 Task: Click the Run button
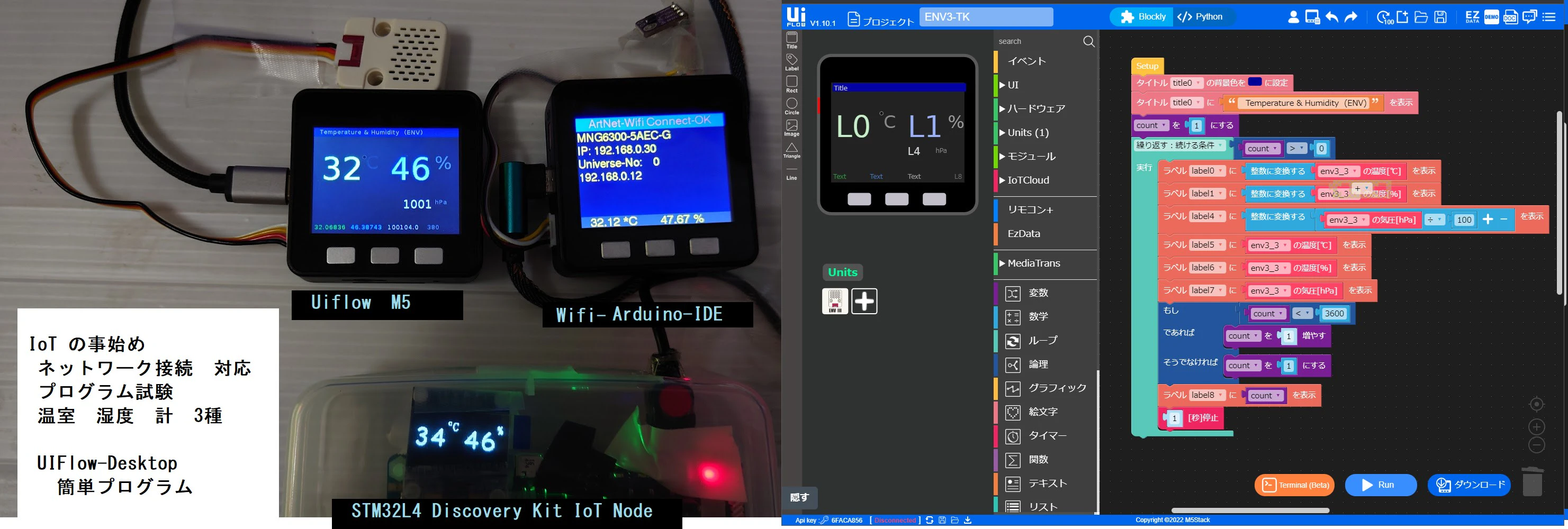click(1380, 485)
